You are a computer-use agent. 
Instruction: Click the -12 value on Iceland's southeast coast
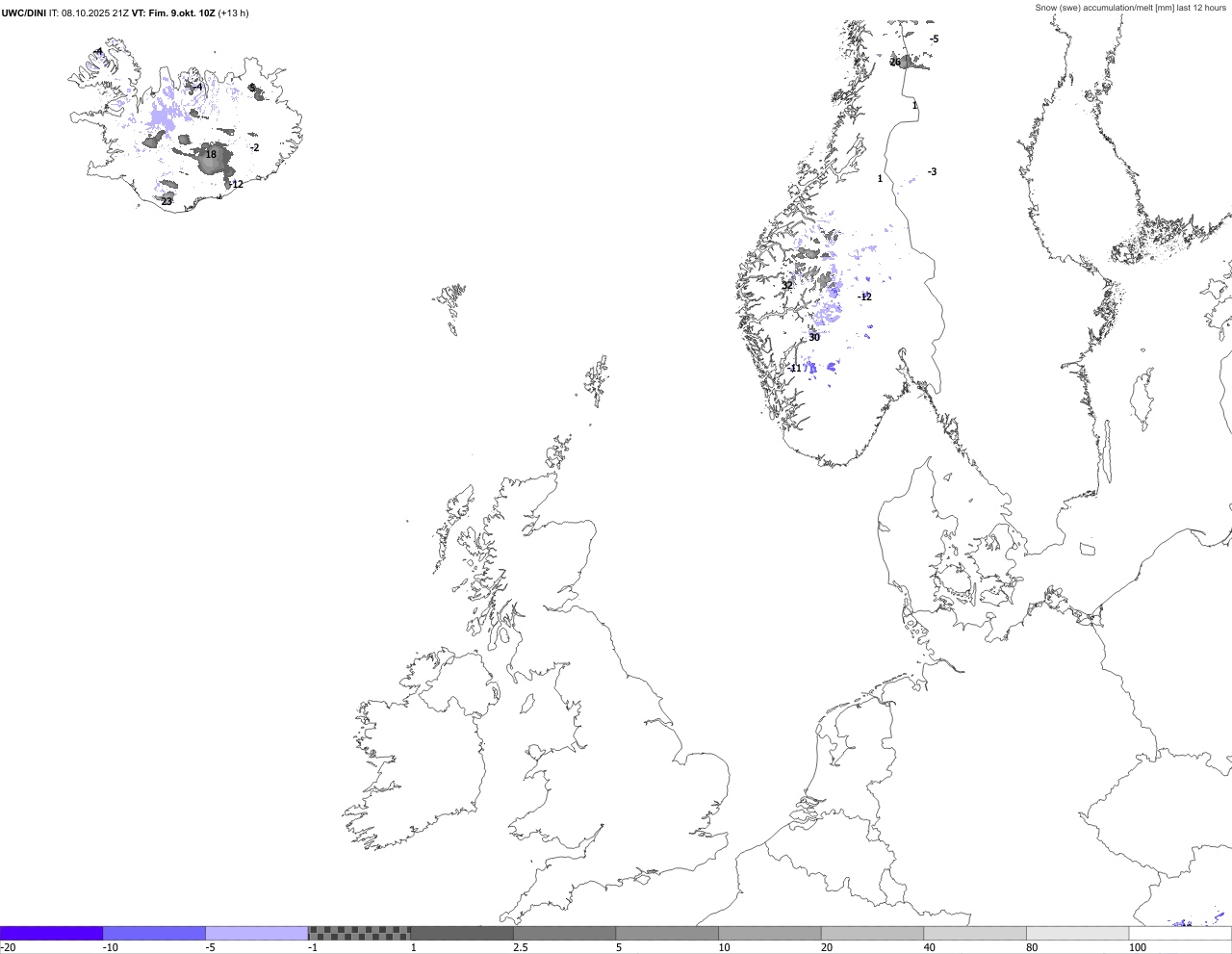236,184
